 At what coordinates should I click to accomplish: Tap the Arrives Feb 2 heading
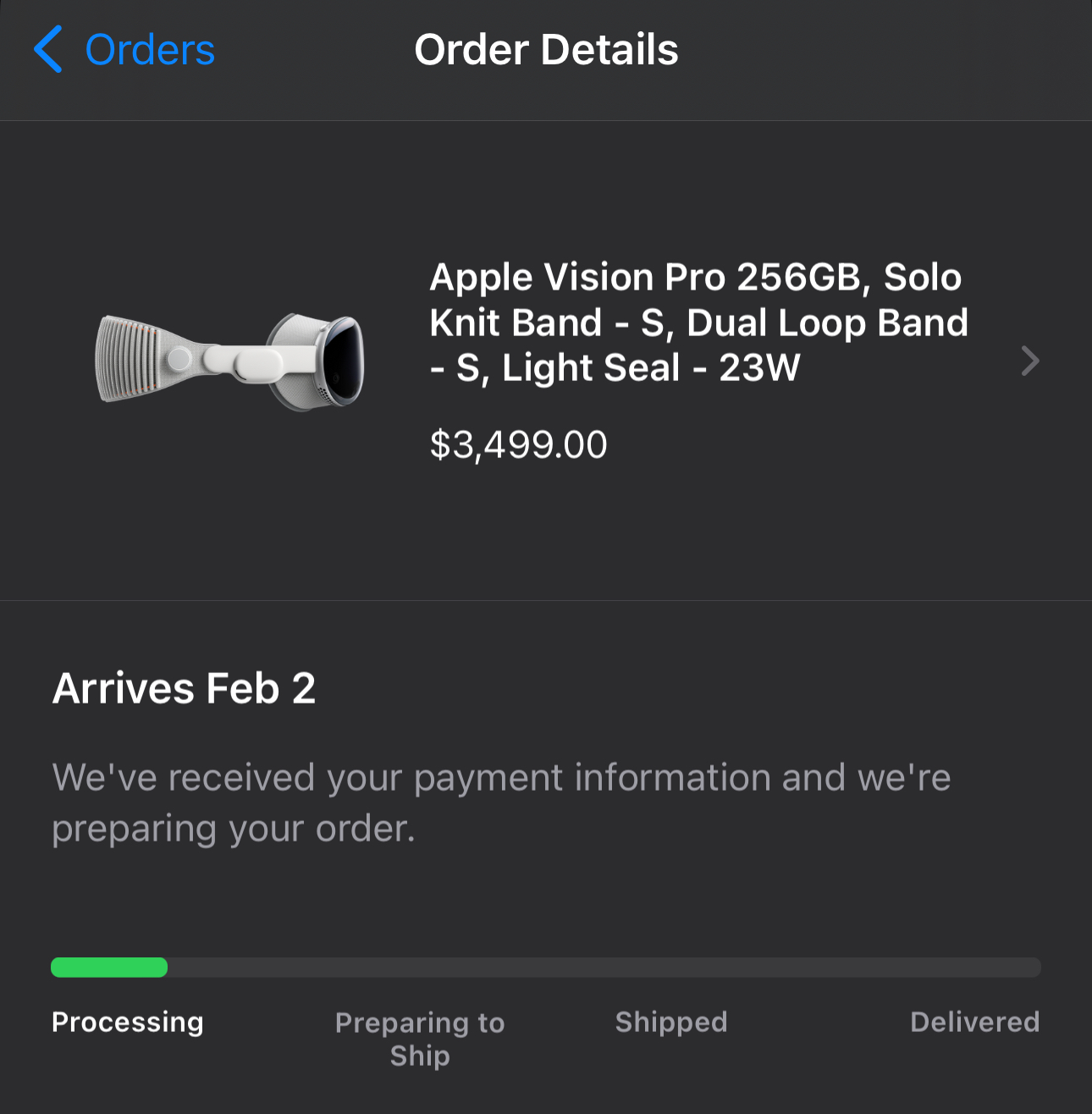184,688
